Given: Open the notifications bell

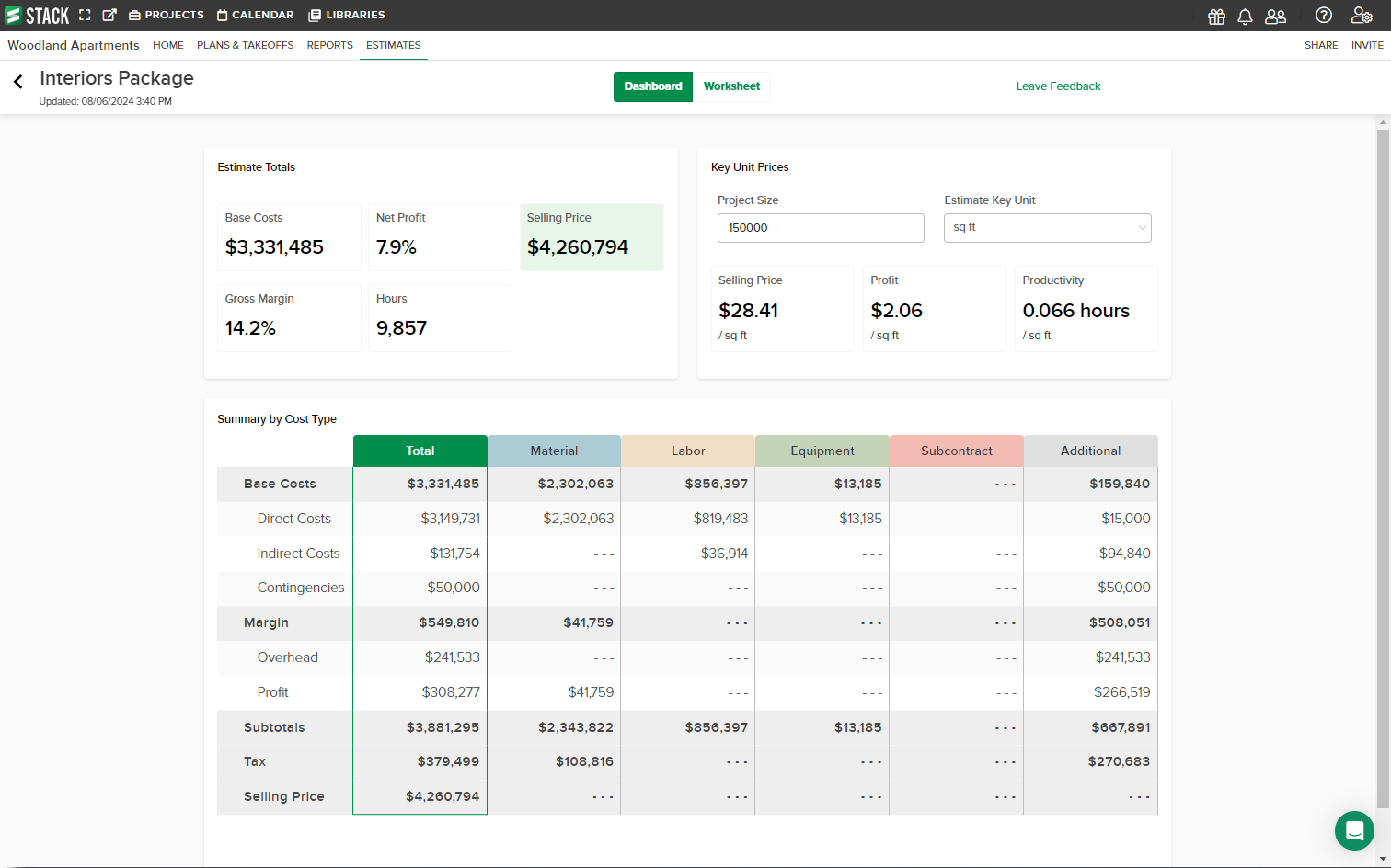Looking at the screenshot, I should [1245, 17].
